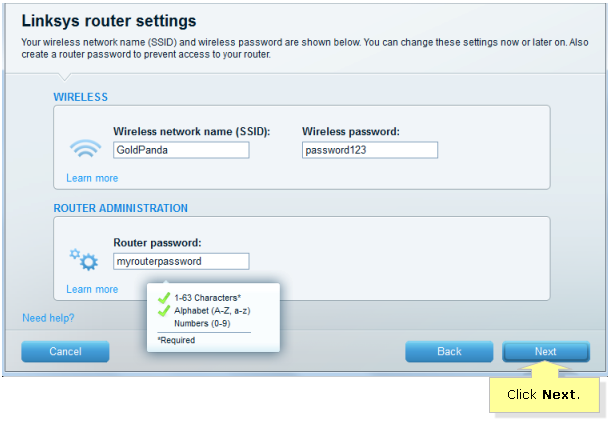
Task: Click the Router password label
Action: click(157, 243)
